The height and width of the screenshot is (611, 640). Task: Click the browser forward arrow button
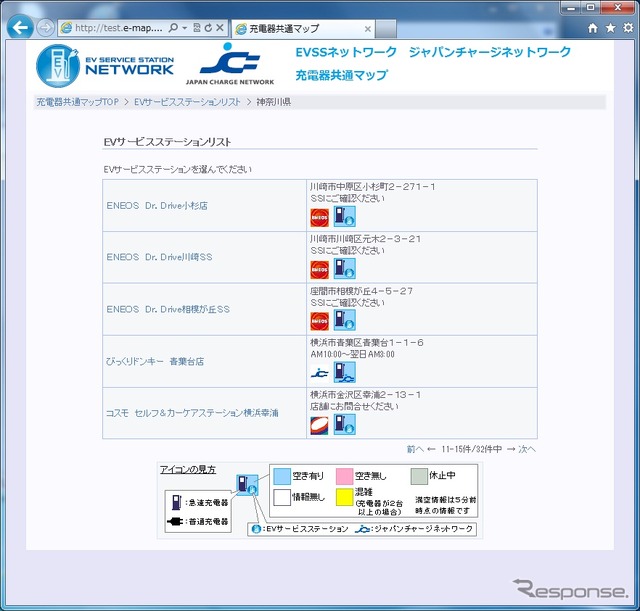(45, 28)
